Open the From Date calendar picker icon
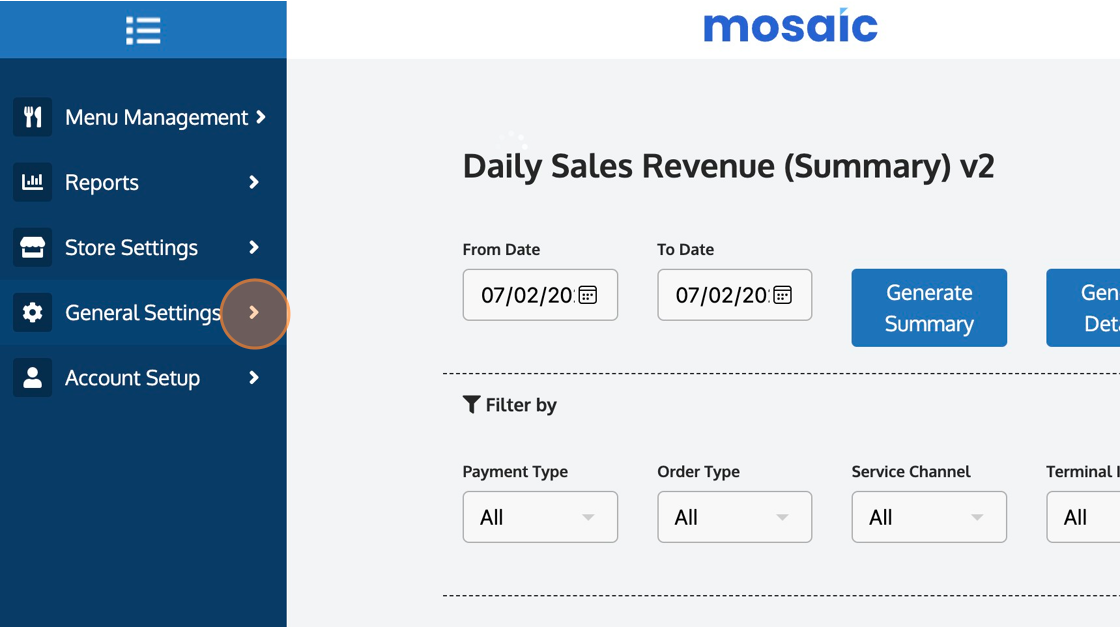 [x=588, y=295]
